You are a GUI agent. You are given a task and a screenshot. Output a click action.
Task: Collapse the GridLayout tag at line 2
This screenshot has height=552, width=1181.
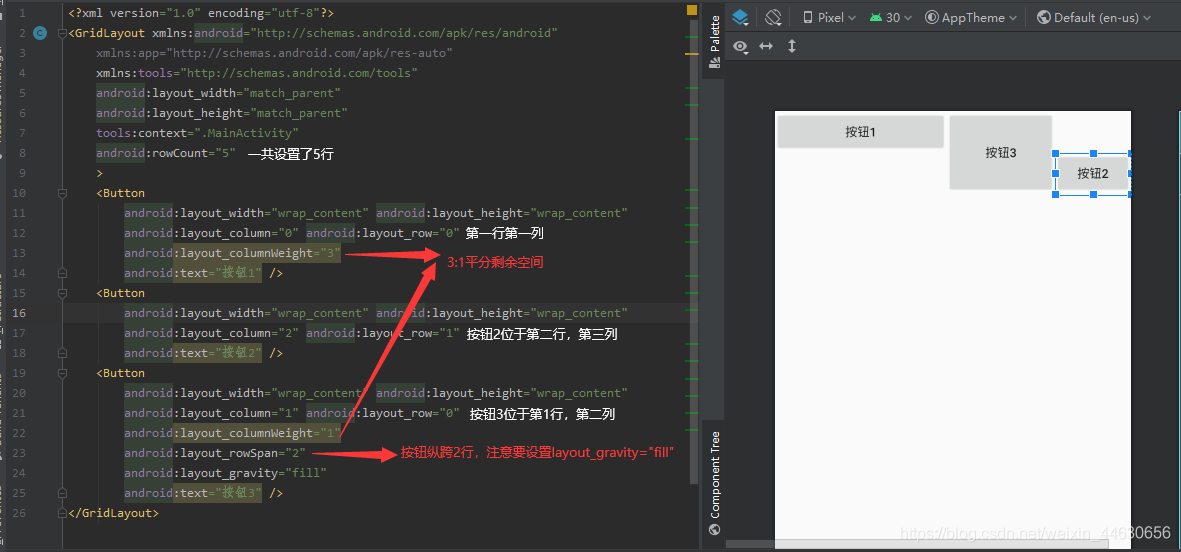63,33
